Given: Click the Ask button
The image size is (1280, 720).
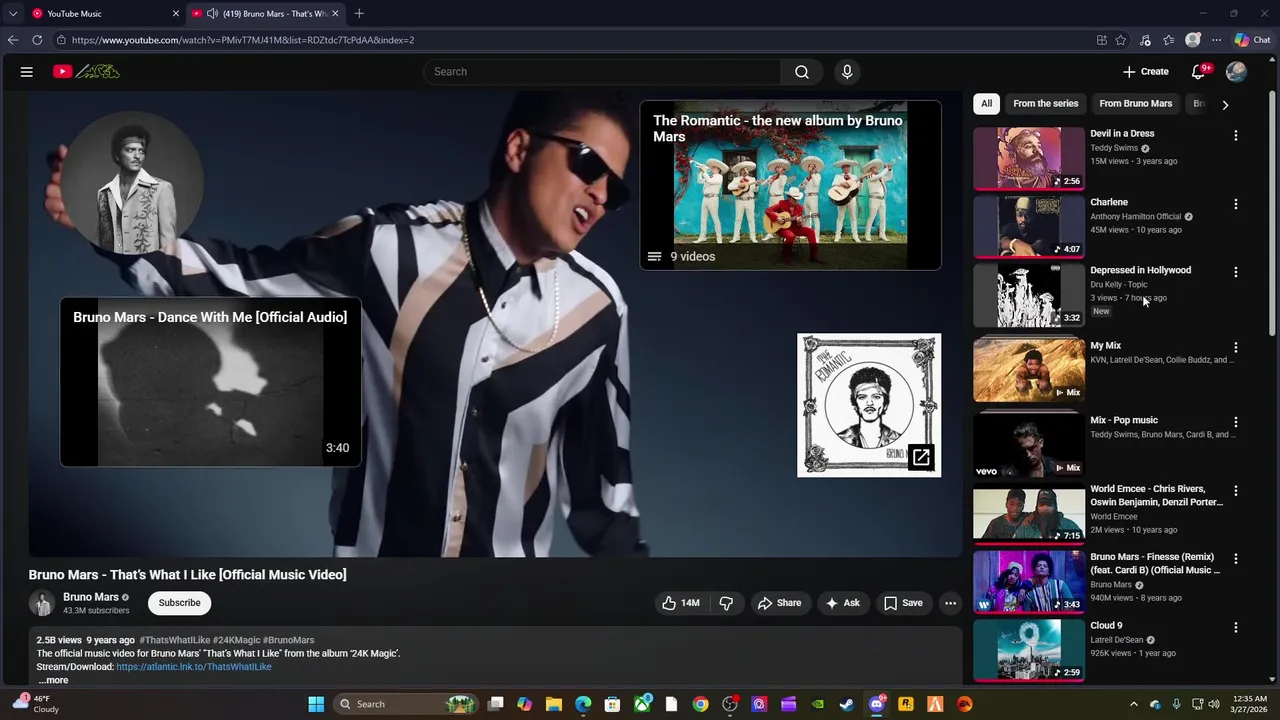Looking at the screenshot, I should click(842, 603).
